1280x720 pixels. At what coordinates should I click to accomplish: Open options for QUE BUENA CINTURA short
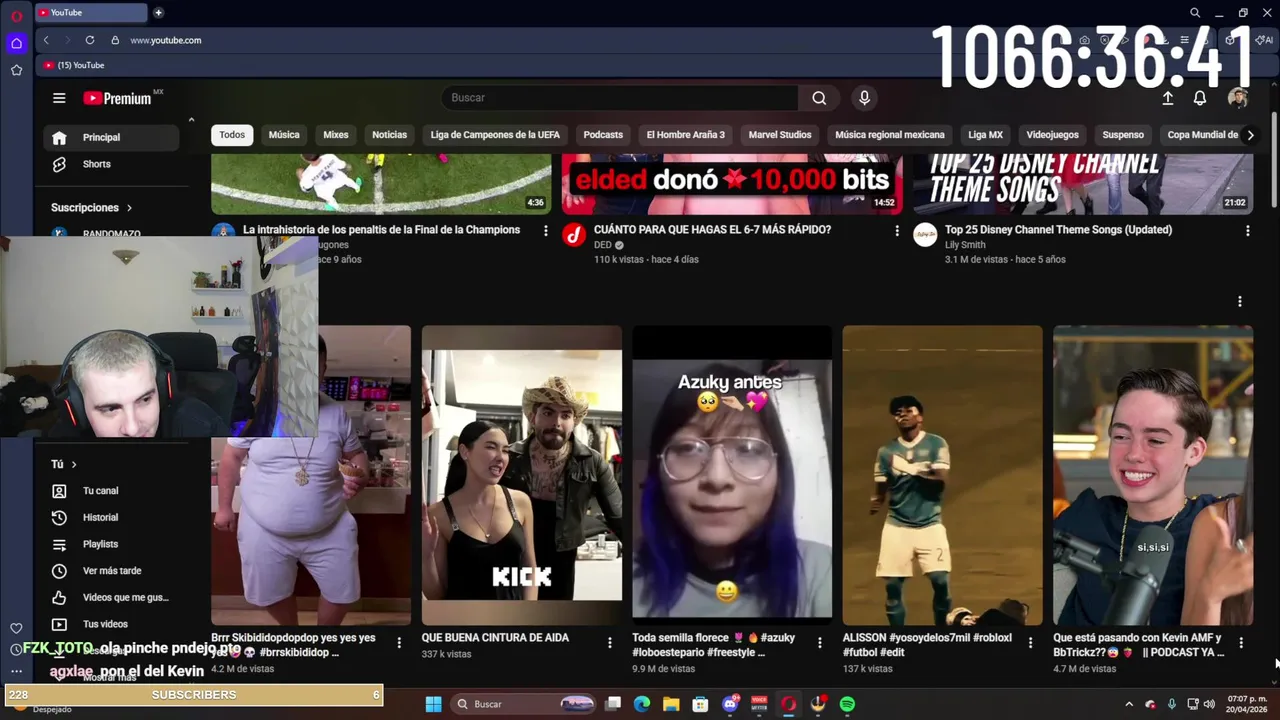tap(609, 643)
